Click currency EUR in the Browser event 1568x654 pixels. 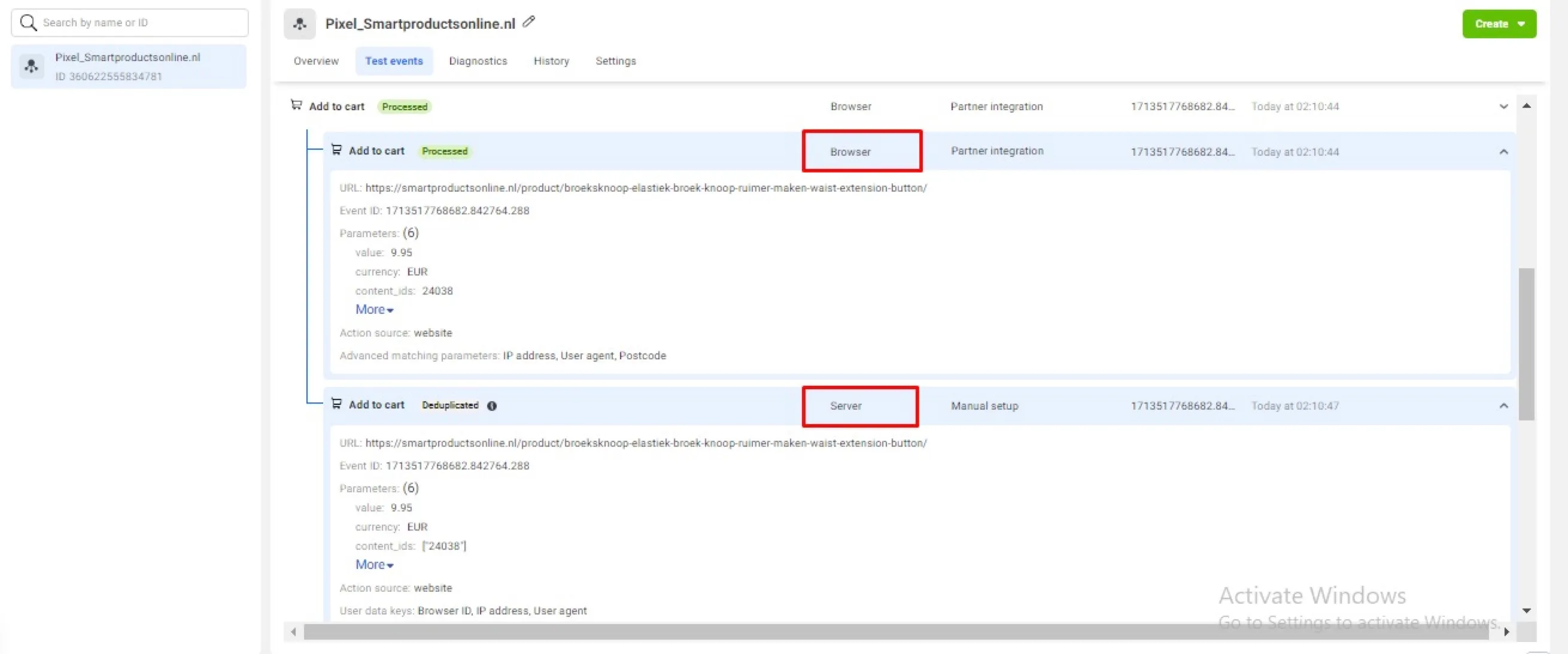point(417,271)
